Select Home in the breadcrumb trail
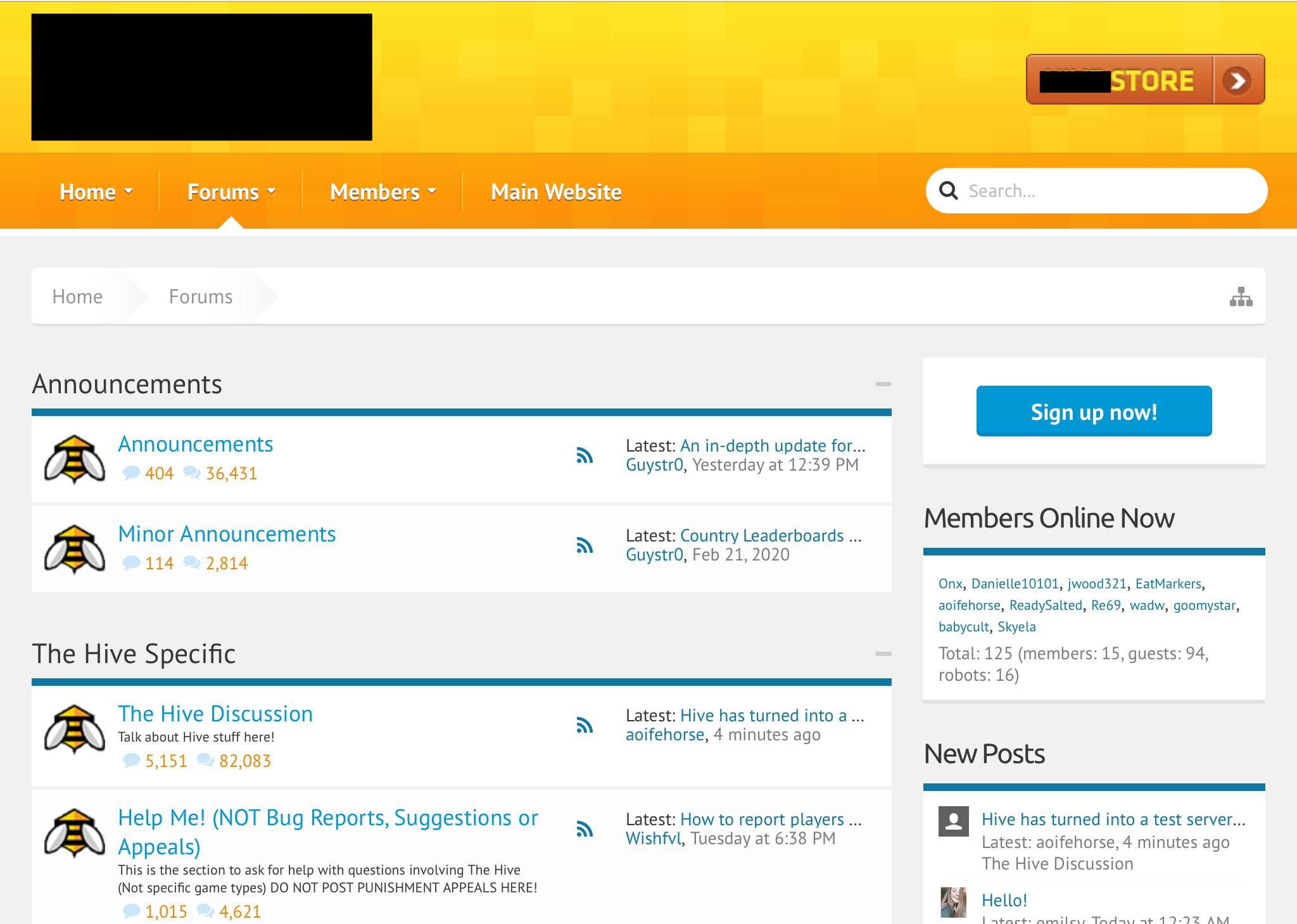Viewport: 1297px width, 924px height. (77, 296)
